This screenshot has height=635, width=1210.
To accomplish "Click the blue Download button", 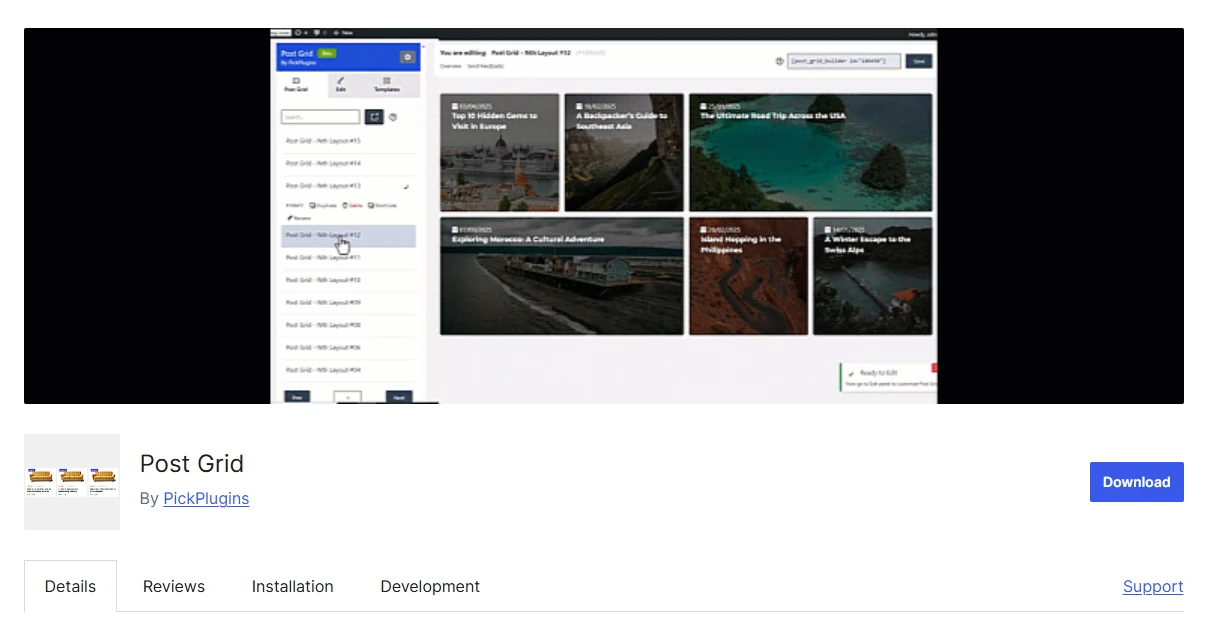I will pyautogui.click(x=1137, y=482).
